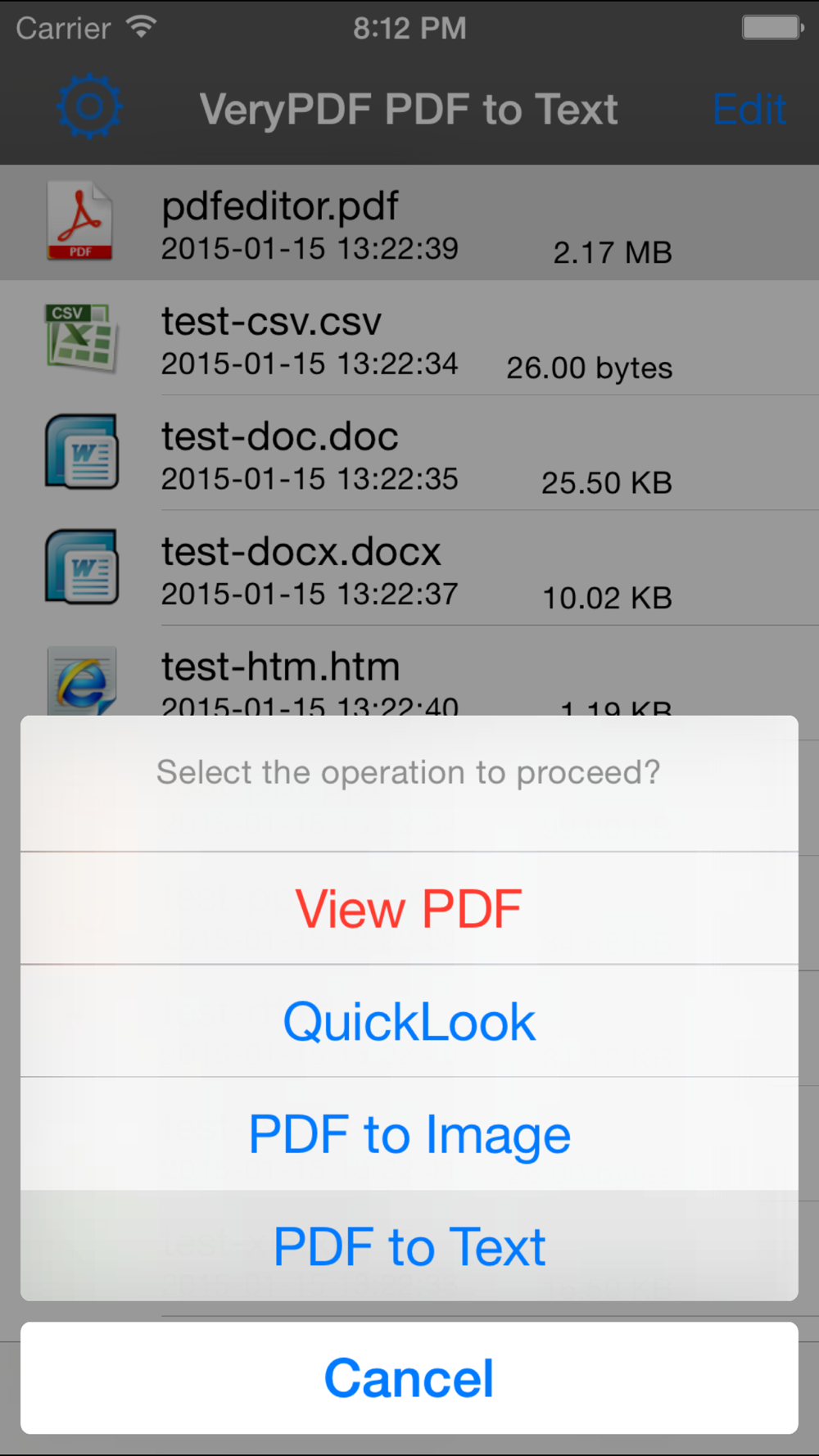Select the test-doc.doc file name
This screenshot has height=1456, width=819.
(x=280, y=436)
